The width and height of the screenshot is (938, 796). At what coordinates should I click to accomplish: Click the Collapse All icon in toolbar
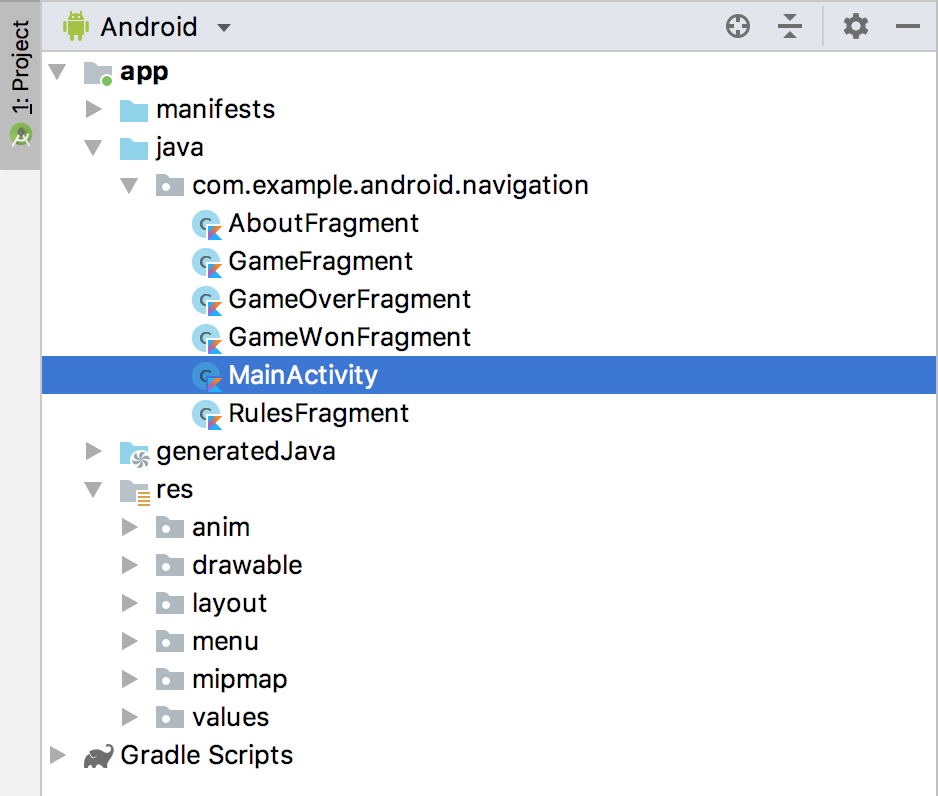pyautogui.click(x=790, y=27)
